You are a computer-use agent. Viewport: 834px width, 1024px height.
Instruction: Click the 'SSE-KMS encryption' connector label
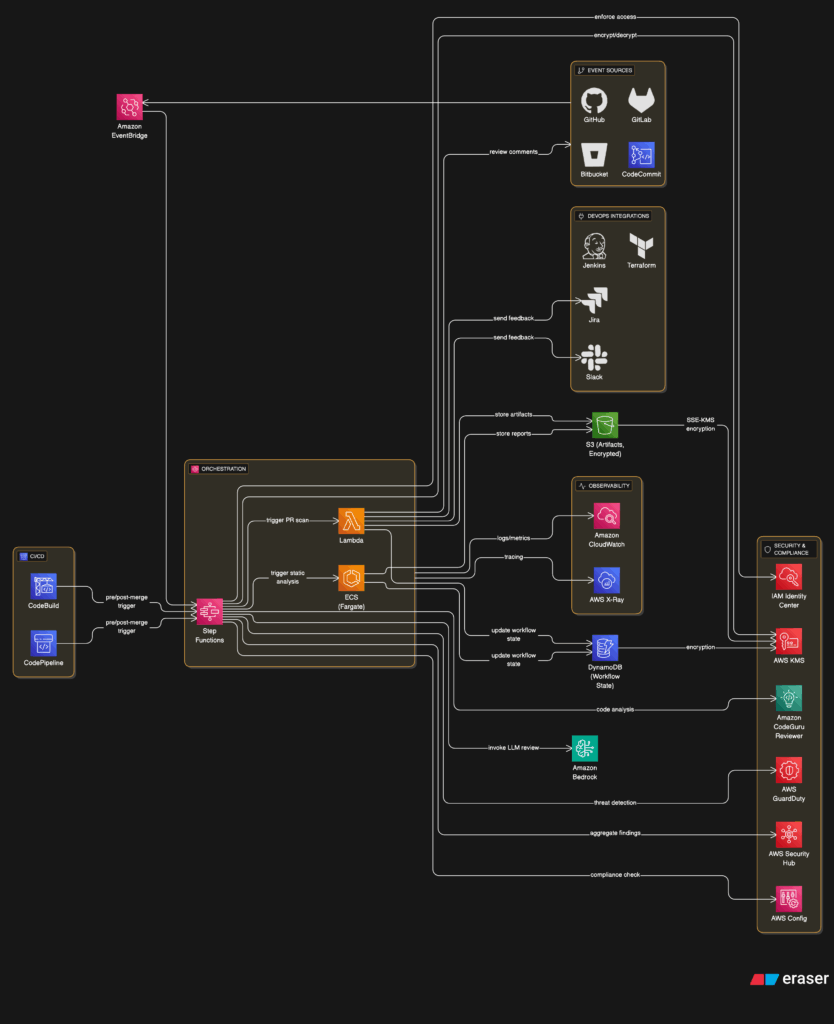700,424
